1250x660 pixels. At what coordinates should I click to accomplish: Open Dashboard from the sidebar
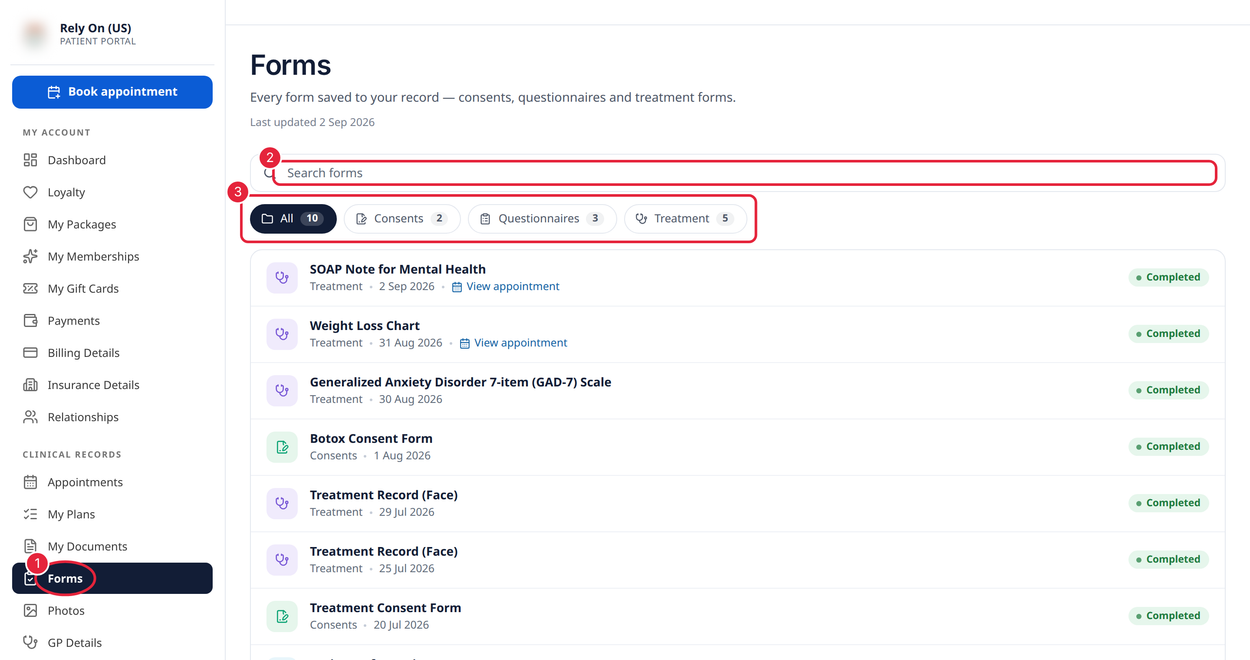click(x=112, y=160)
